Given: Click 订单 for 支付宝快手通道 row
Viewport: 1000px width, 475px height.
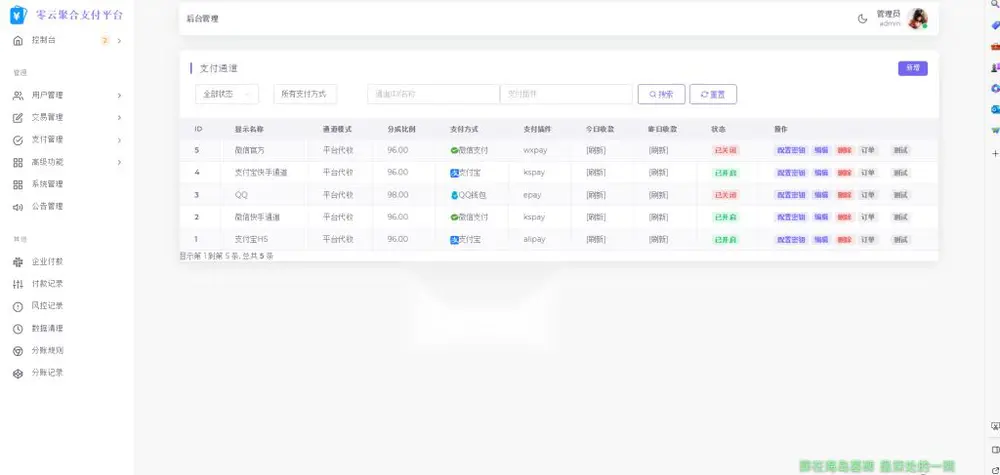Looking at the screenshot, I should [868, 173].
